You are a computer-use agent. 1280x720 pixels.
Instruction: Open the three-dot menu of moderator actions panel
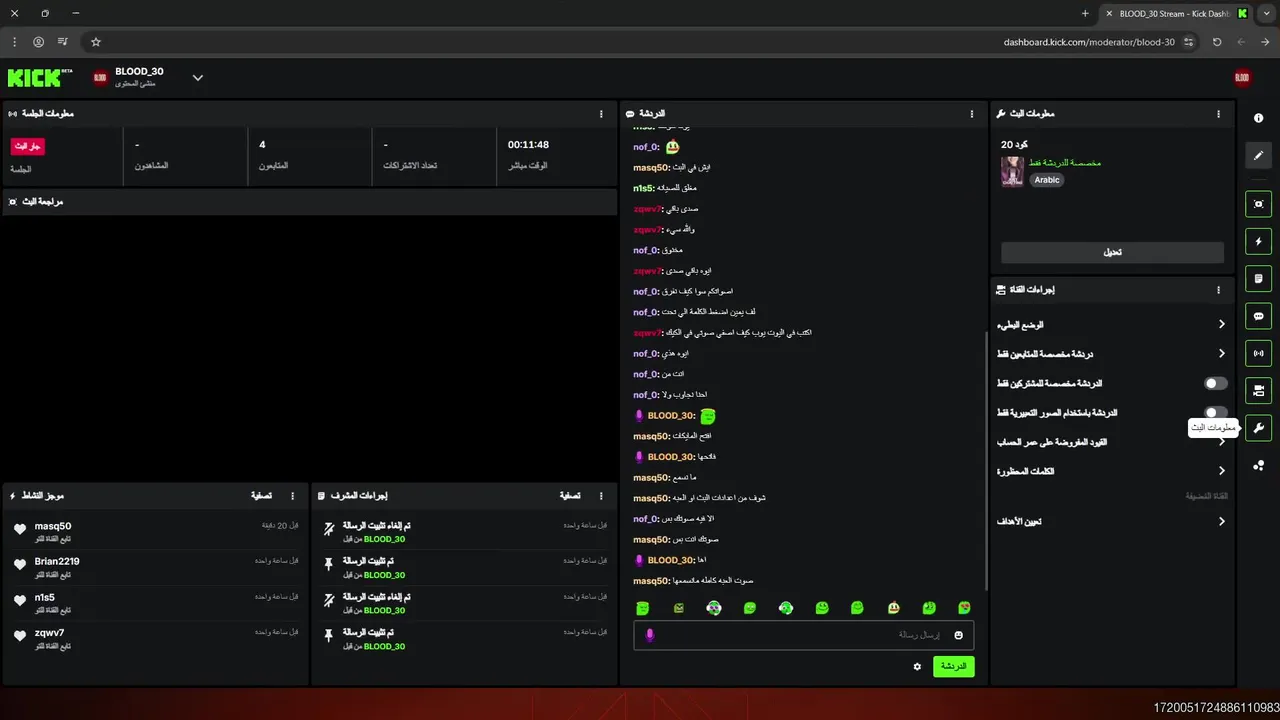[x=601, y=496]
